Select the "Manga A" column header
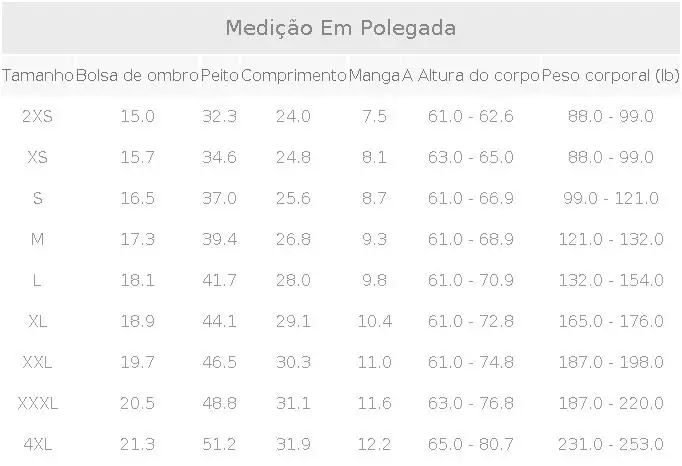 click(380, 75)
